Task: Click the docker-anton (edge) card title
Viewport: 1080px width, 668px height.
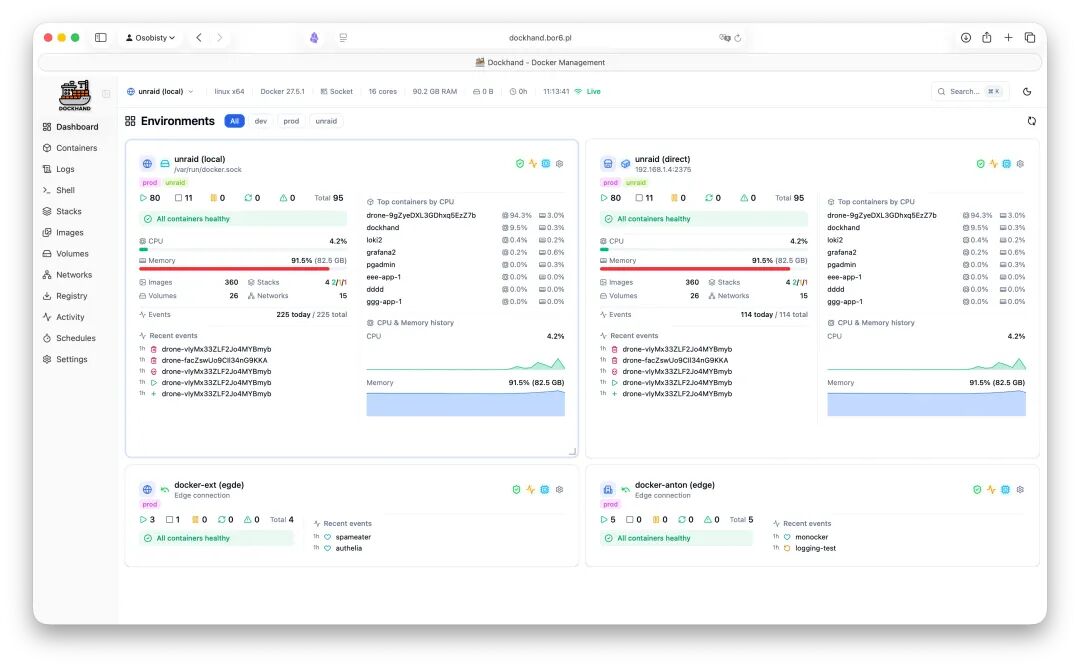Action: pos(674,485)
